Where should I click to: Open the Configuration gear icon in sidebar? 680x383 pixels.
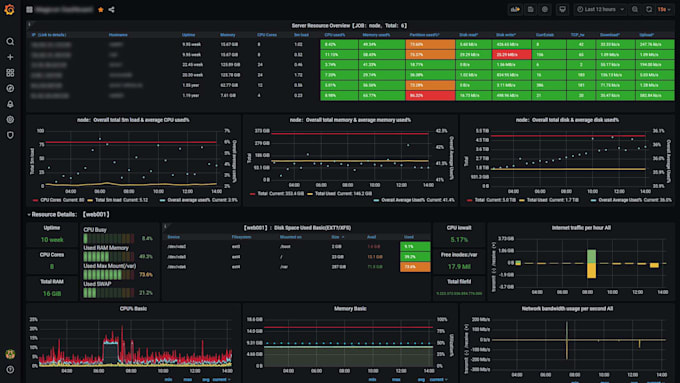coord(10,120)
